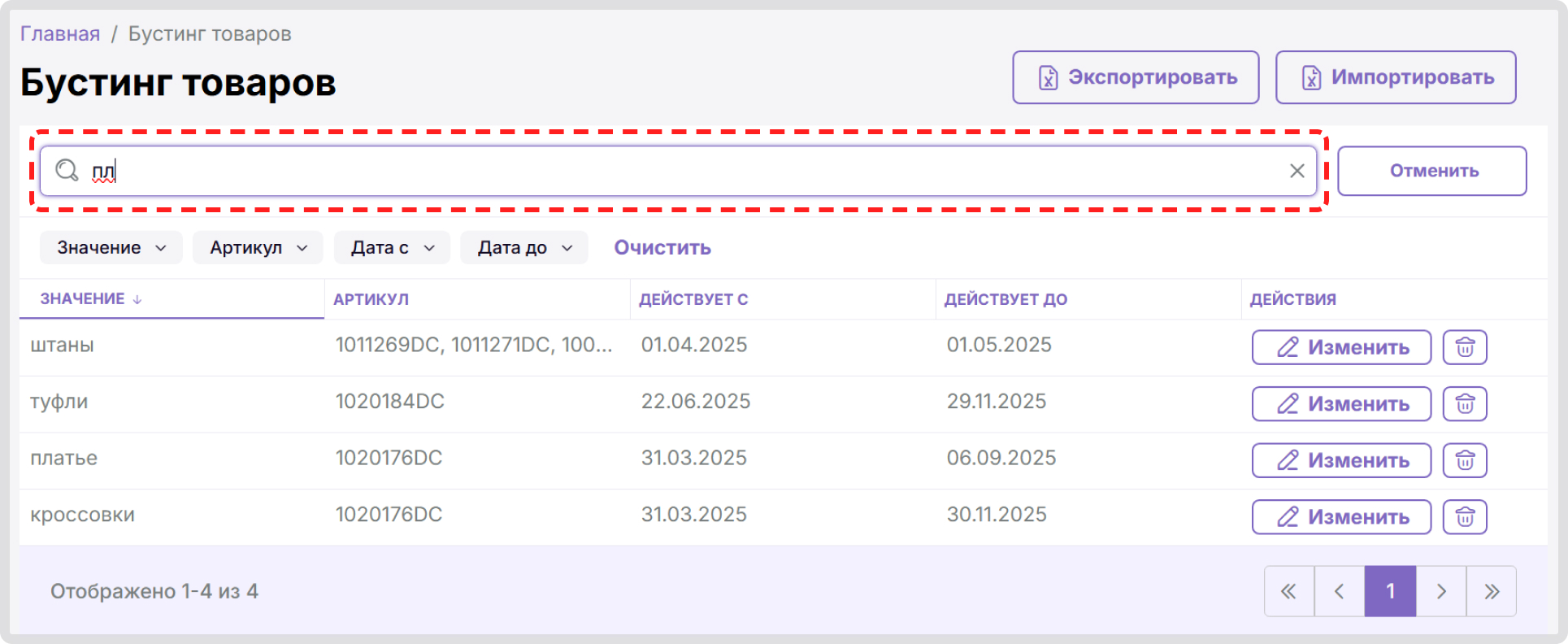The width and height of the screenshot is (1568, 644).
Task: Focus the search input field
Action: (691, 171)
